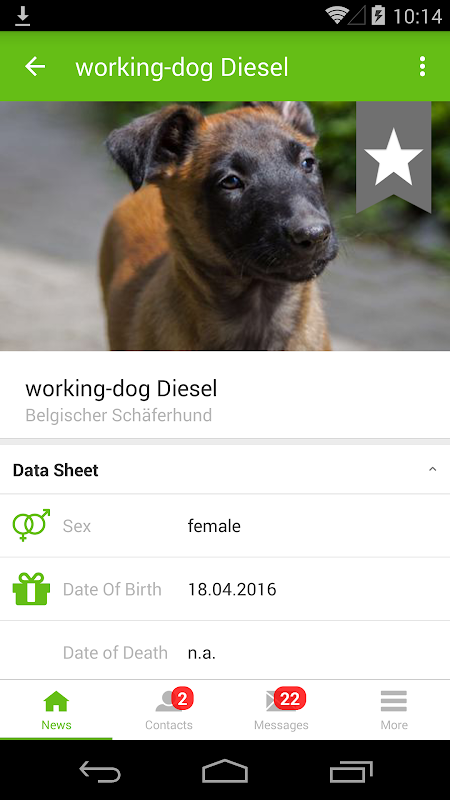Collapse the Data Sheet section
The height and width of the screenshot is (800, 450).
[x=432, y=469]
